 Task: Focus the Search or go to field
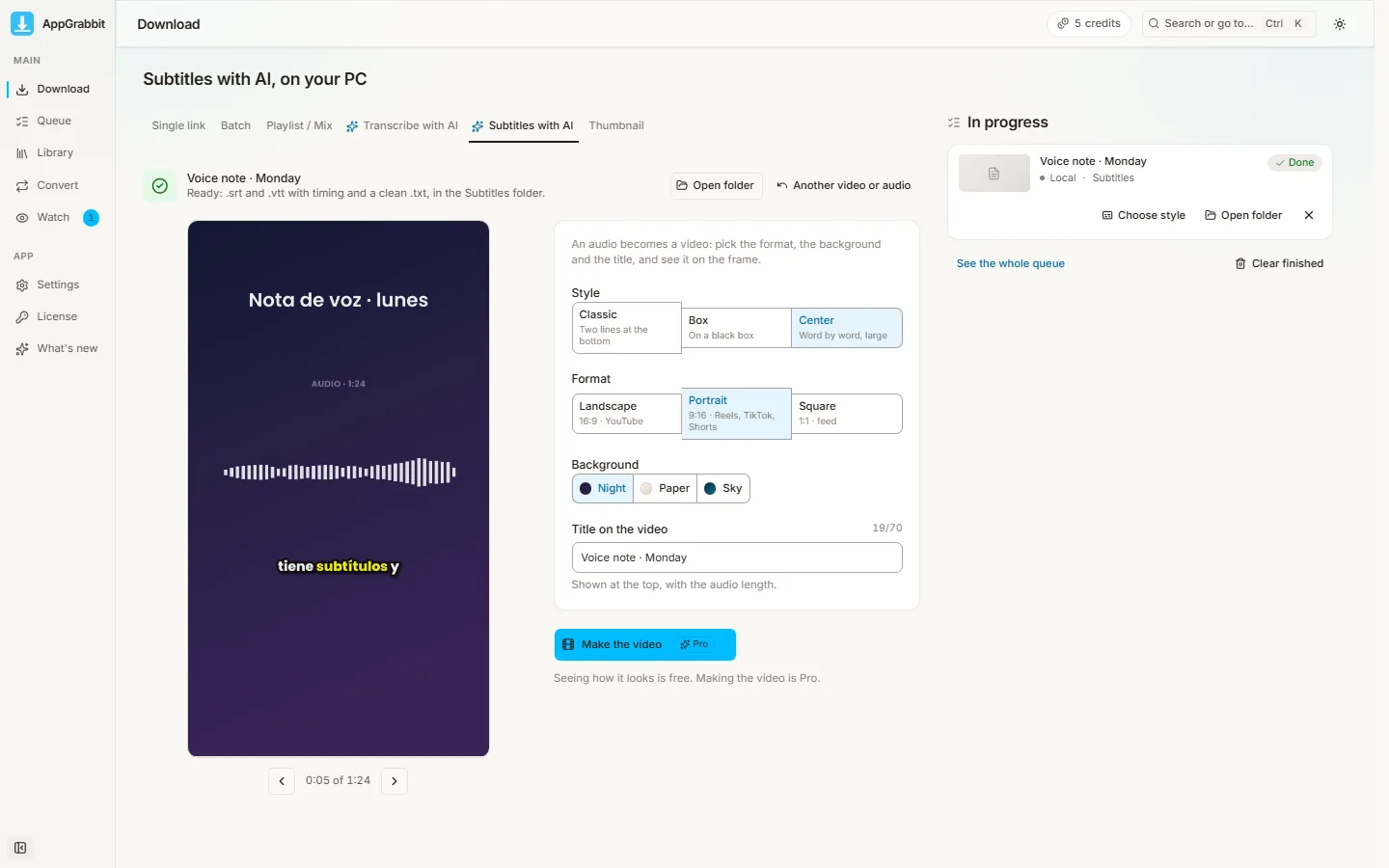click(1229, 23)
